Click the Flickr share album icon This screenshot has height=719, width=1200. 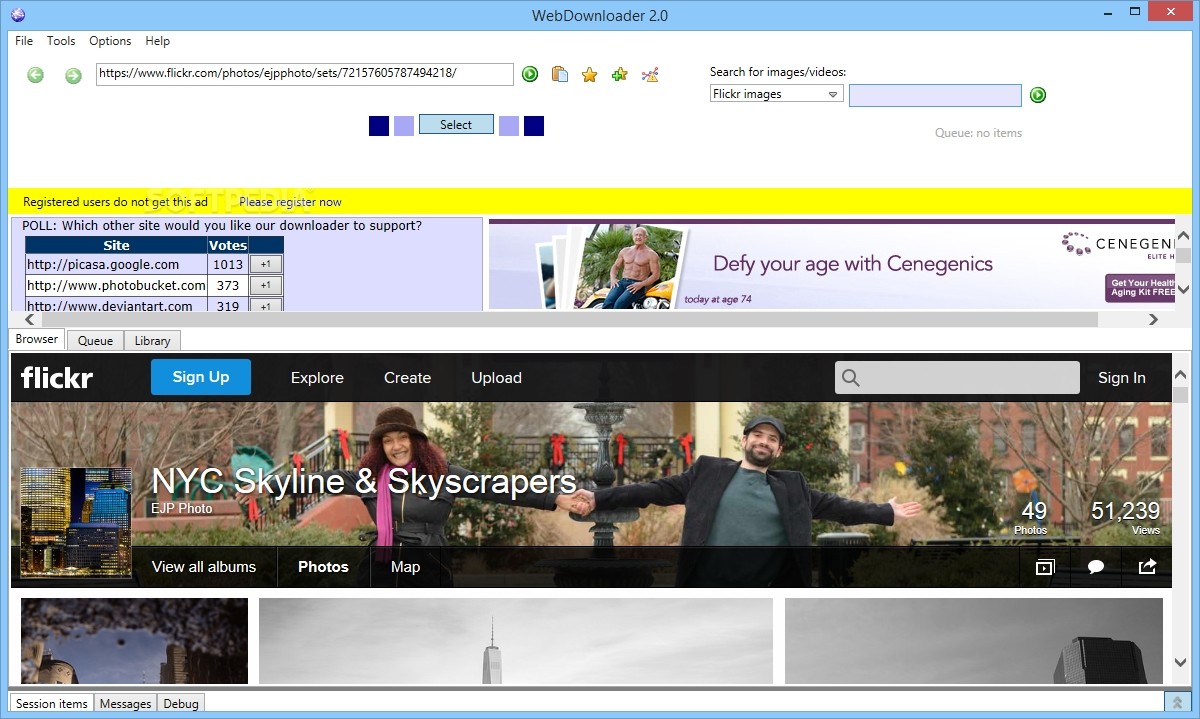(x=1147, y=567)
